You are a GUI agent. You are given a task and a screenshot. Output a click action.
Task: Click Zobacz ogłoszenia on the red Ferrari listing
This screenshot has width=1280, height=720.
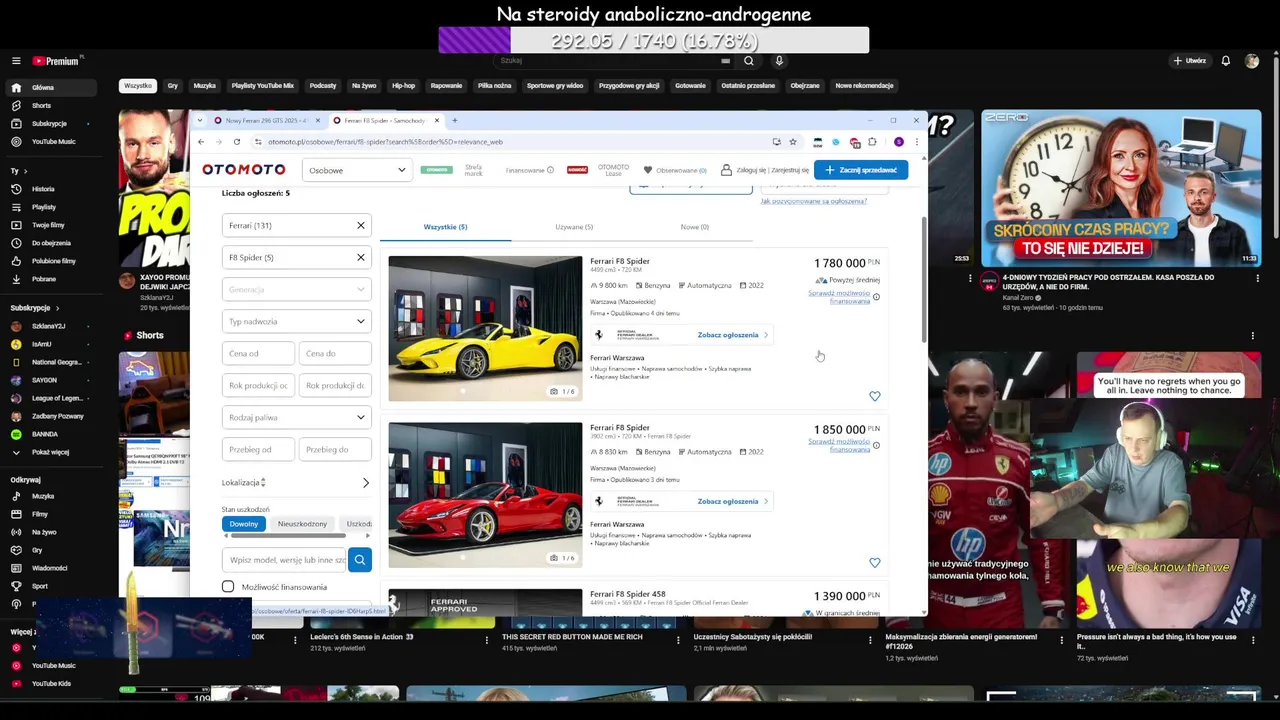click(733, 502)
